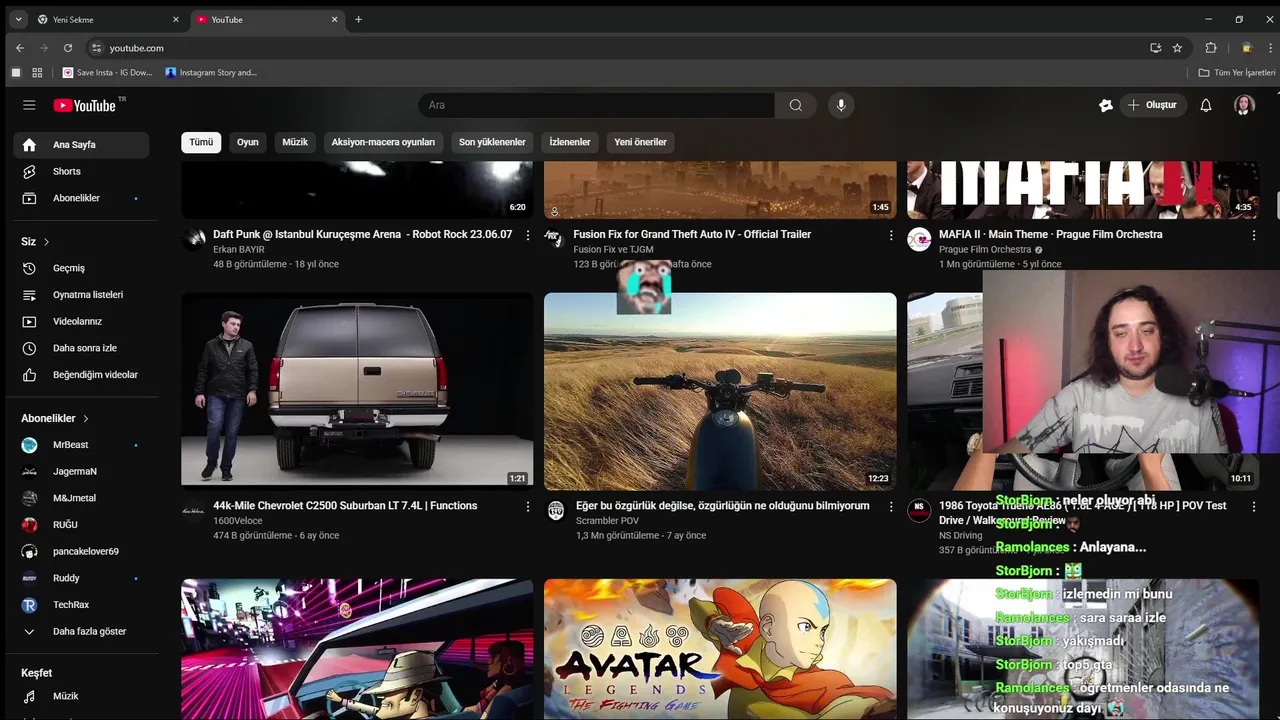
Task: Open Videolarınız in sidebar
Action: click(x=82, y=321)
